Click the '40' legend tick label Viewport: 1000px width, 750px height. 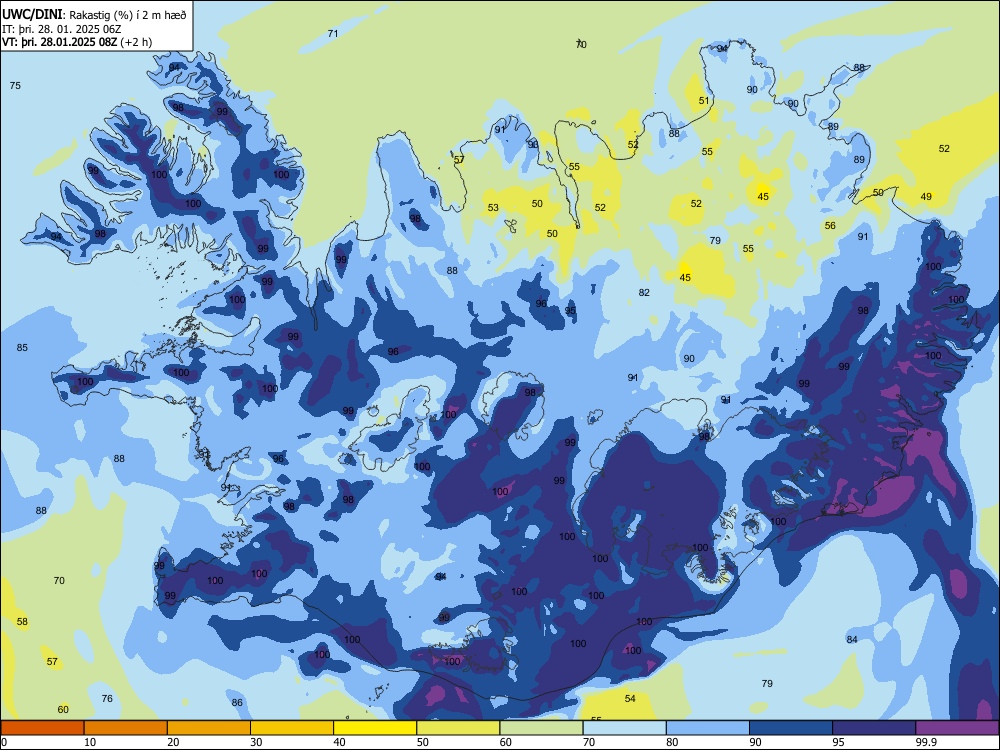[339, 742]
